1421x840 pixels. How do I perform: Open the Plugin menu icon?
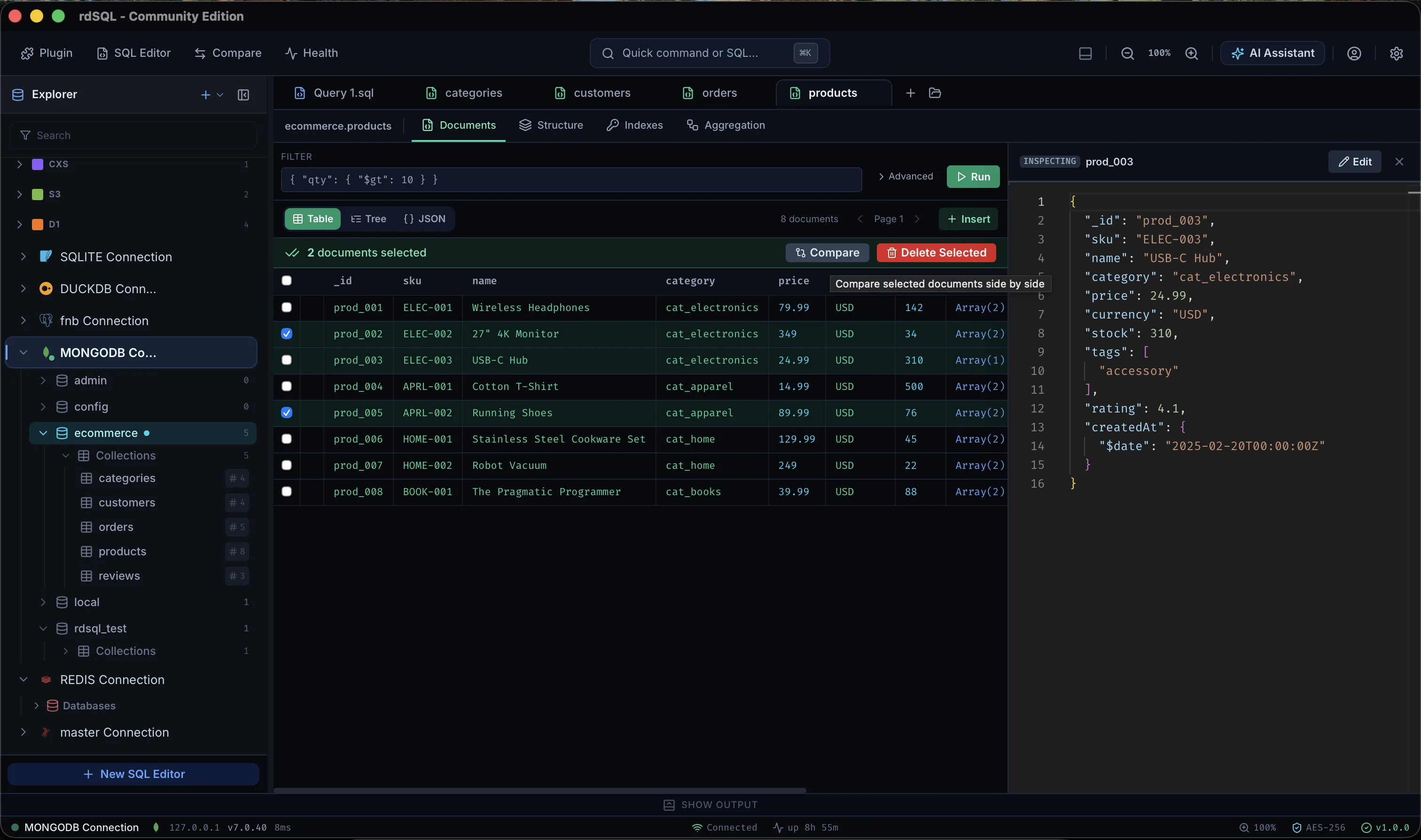(27, 53)
